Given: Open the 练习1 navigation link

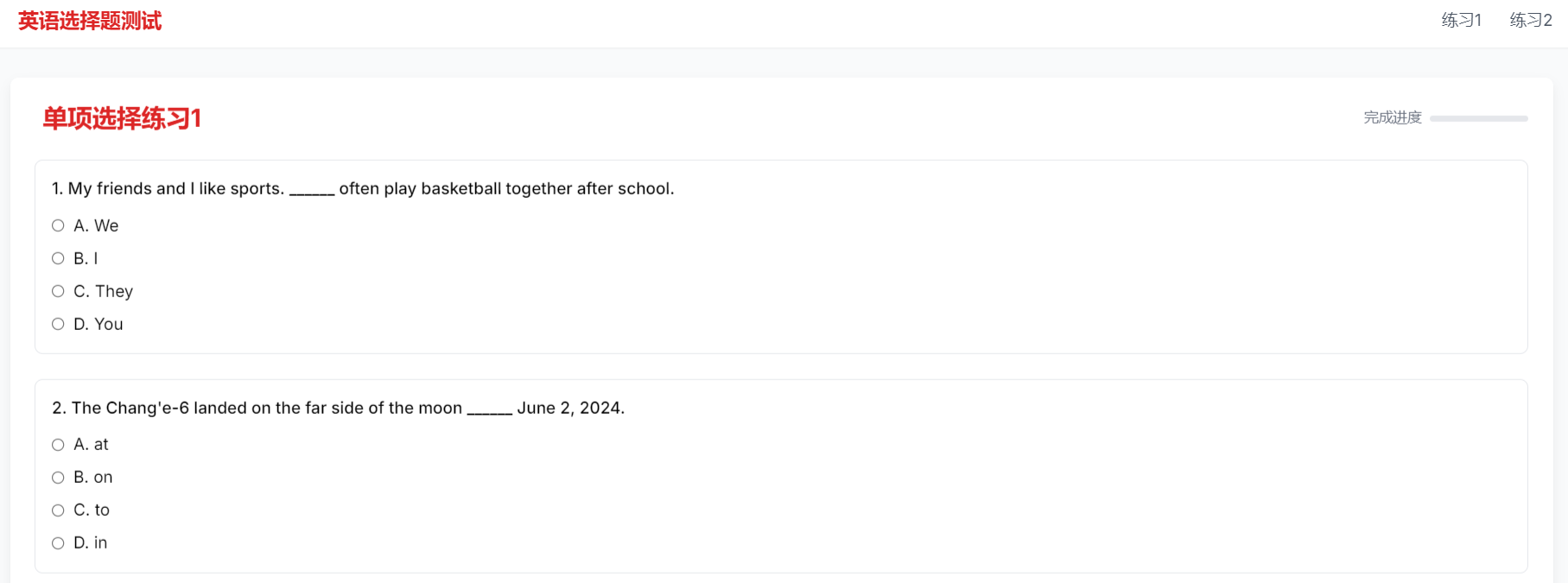Looking at the screenshot, I should tap(1461, 20).
